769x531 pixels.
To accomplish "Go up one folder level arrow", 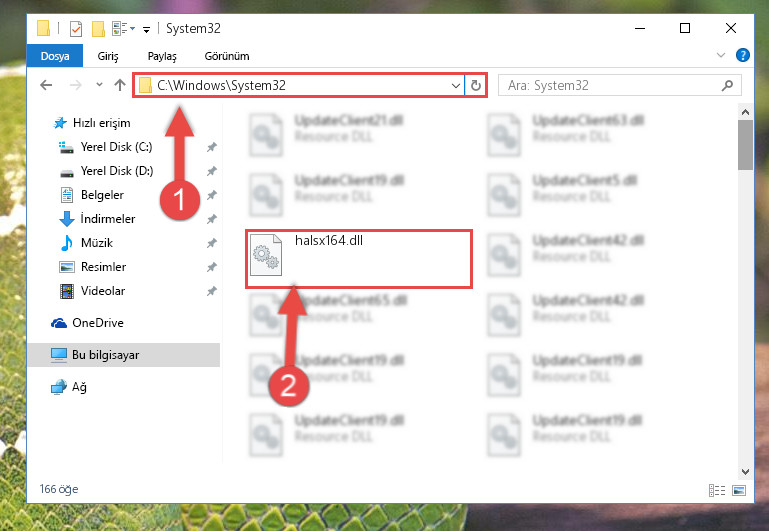I will 120,85.
